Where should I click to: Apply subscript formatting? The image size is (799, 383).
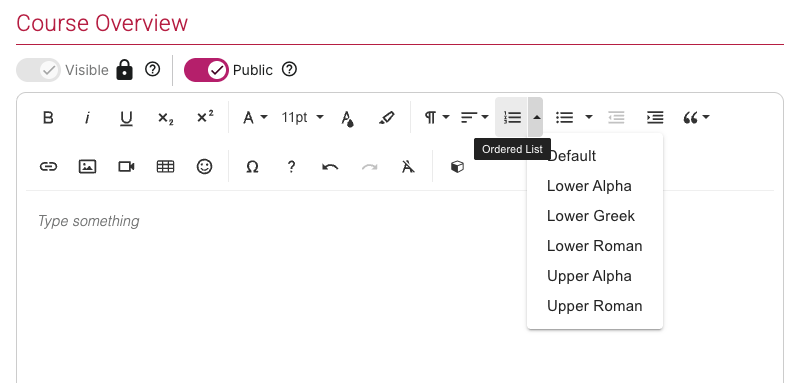tap(166, 118)
